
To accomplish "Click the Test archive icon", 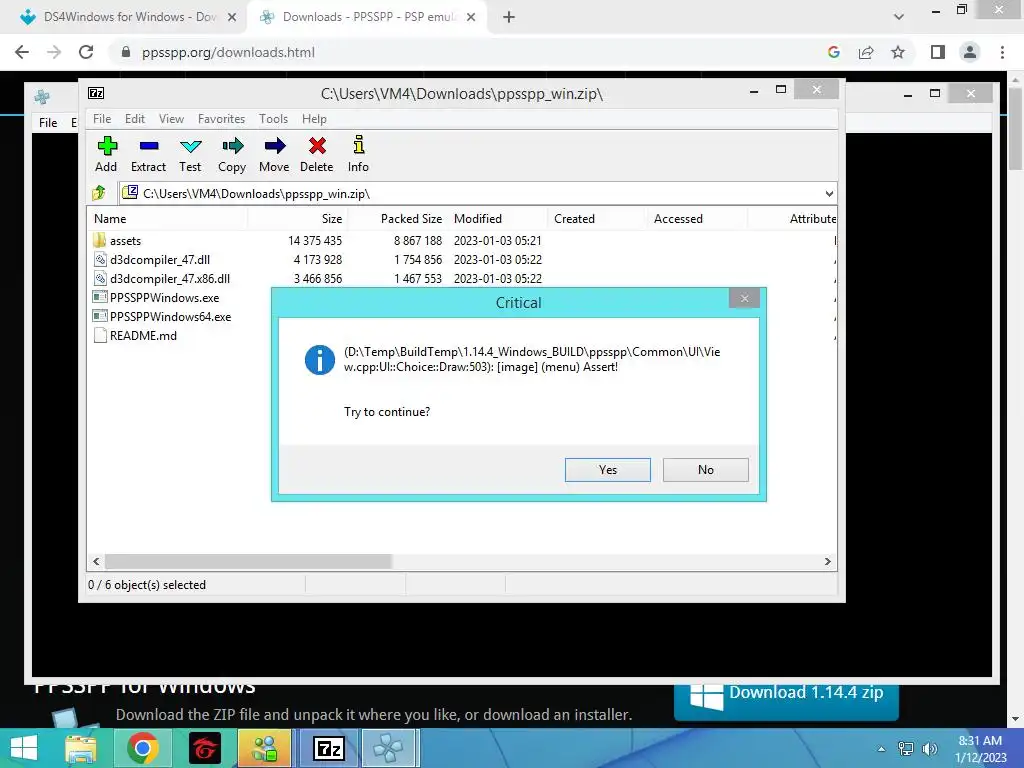I will (x=191, y=146).
